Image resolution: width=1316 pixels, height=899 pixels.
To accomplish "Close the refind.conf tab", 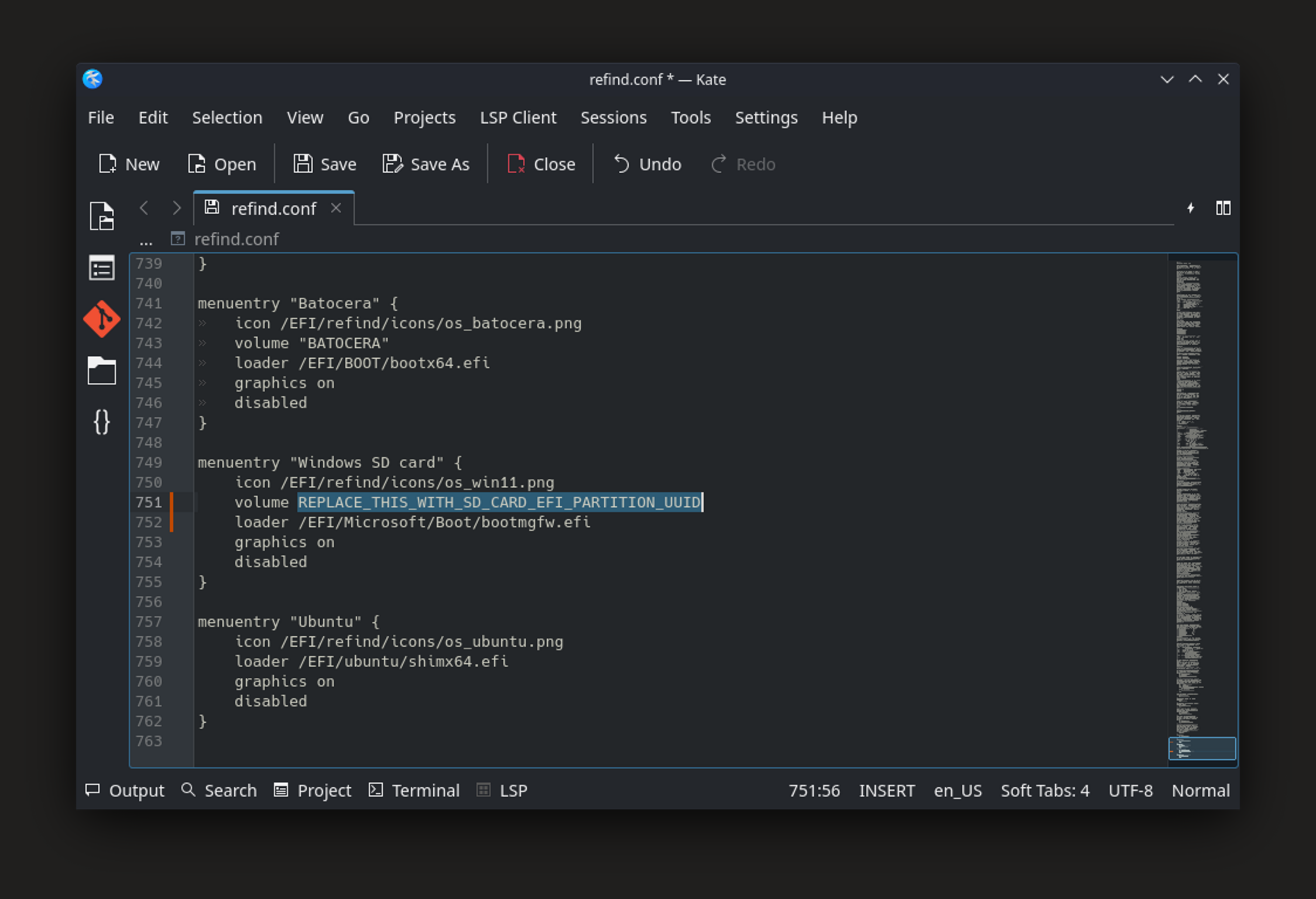I will tap(336, 208).
